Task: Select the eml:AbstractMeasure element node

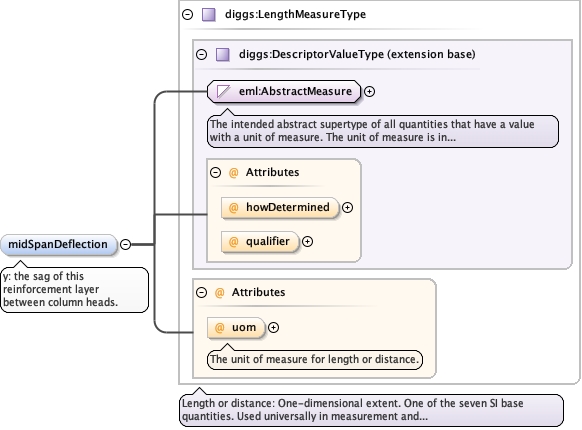Action: coord(284,91)
